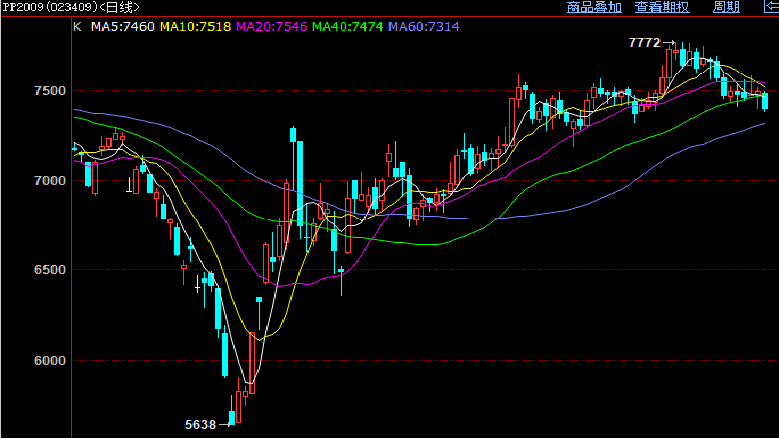Image resolution: width=779 pixels, height=439 pixels.
Task: Click the 商品叠加 link
Action: coord(594,8)
